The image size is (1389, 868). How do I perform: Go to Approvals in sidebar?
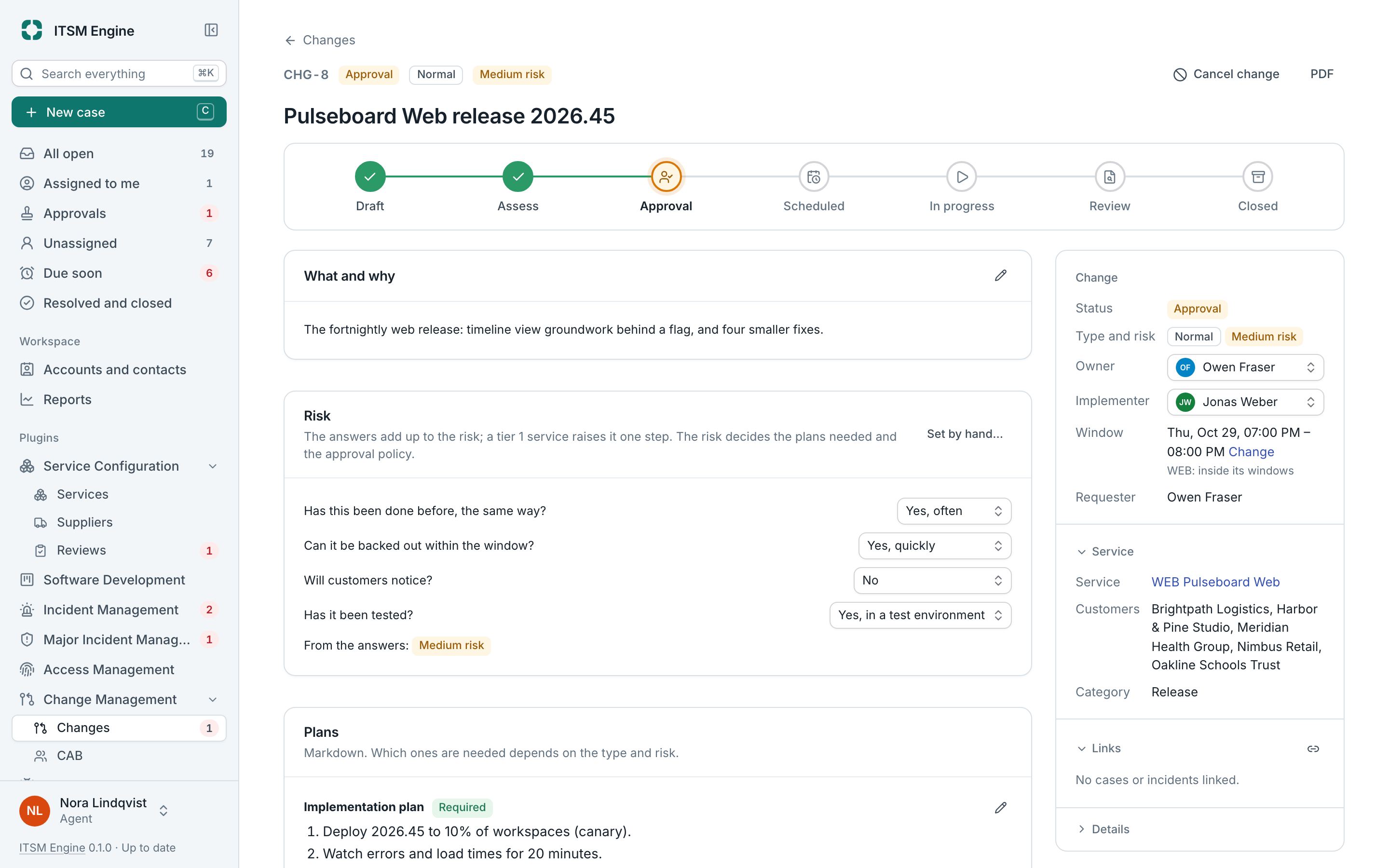tap(119, 213)
